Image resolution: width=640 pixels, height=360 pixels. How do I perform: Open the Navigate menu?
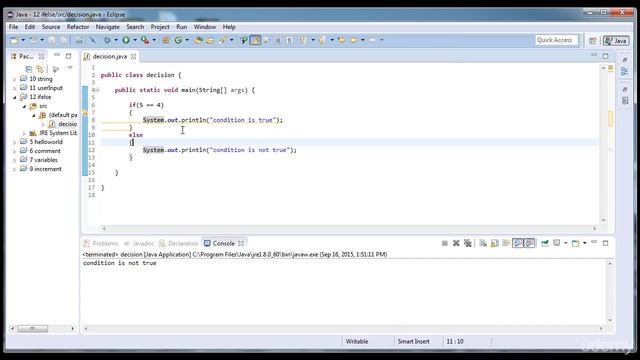(x=108, y=27)
